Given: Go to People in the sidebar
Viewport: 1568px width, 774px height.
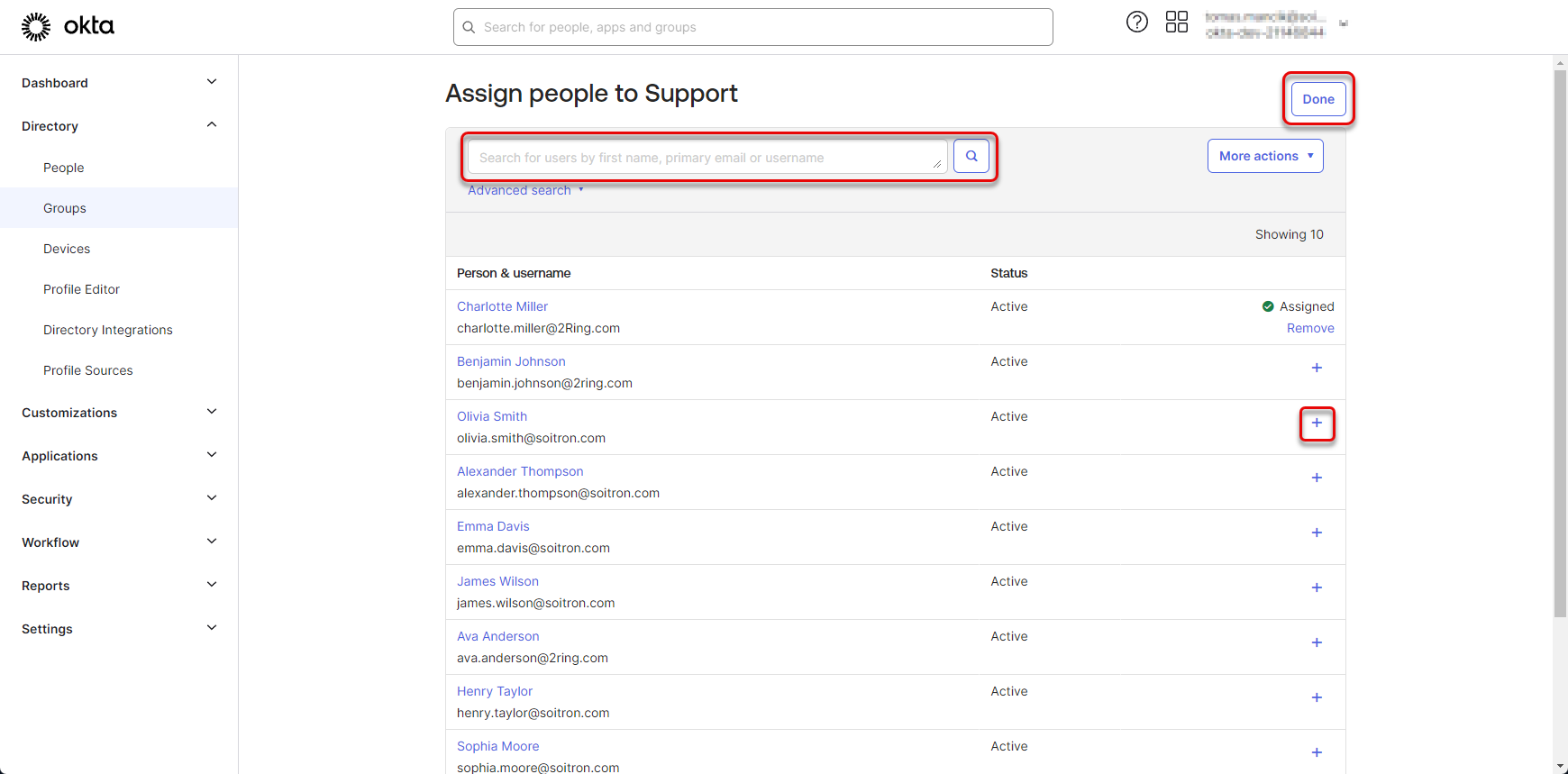Looking at the screenshot, I should coord(64,168).
